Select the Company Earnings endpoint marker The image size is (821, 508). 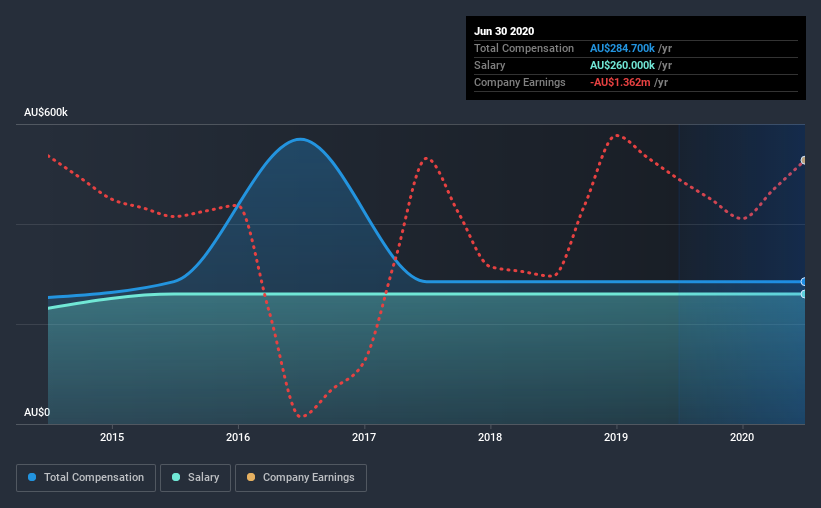(803, 160)
